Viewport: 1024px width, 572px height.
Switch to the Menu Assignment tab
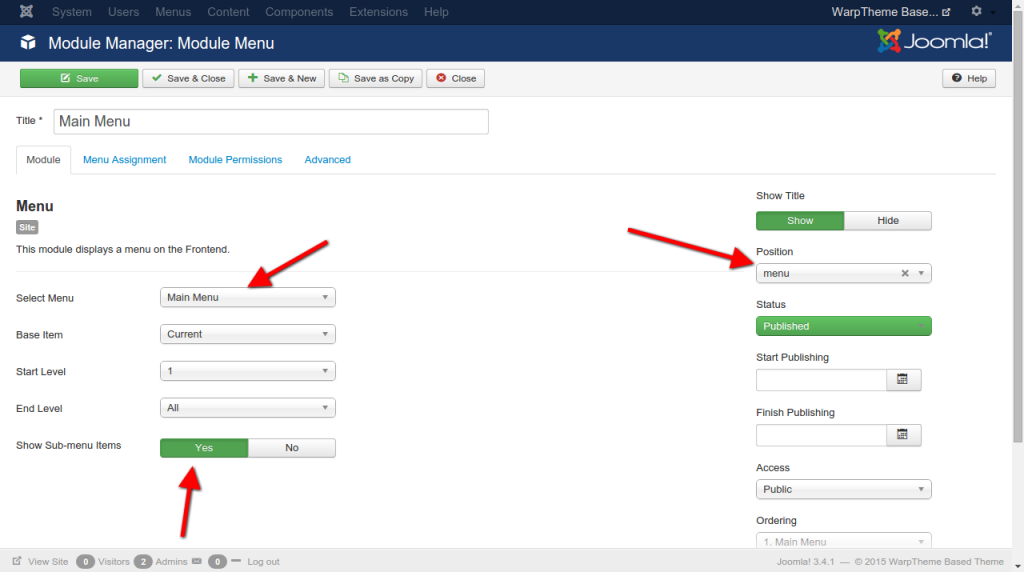pos(124,160)
